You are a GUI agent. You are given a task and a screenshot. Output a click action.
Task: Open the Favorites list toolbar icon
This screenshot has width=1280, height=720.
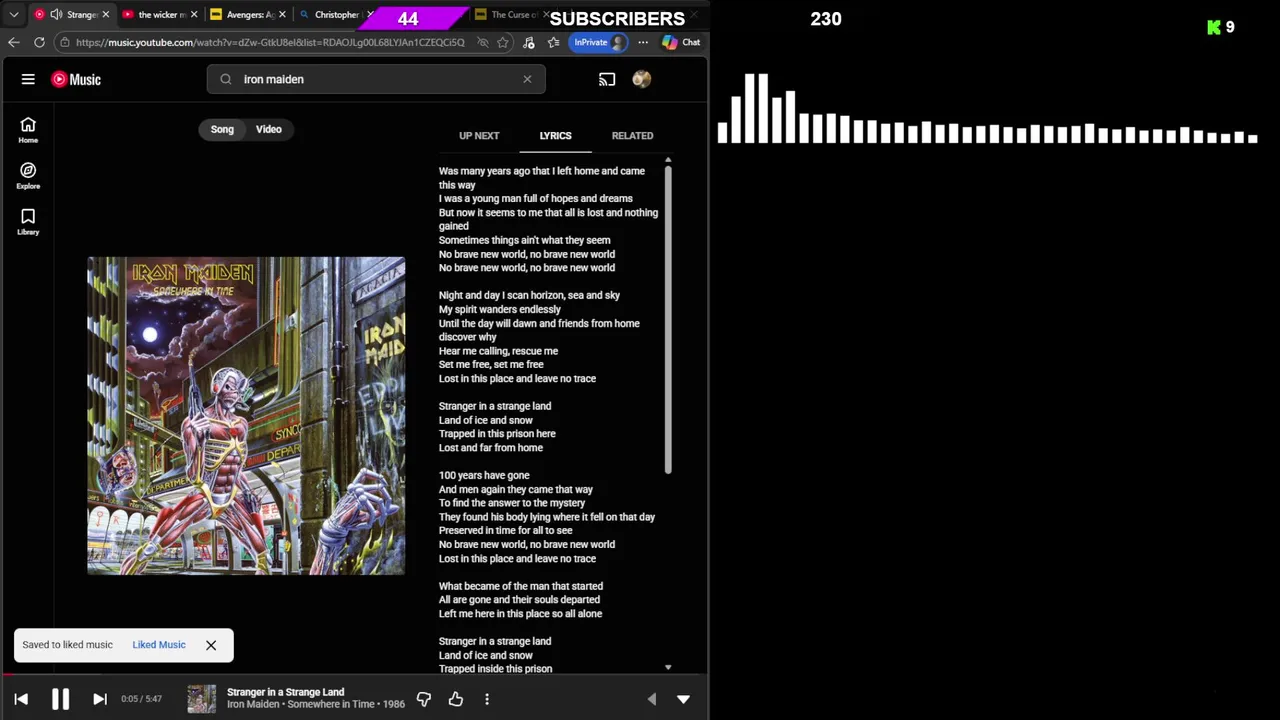pyautogui.click(x=553, y=42)
